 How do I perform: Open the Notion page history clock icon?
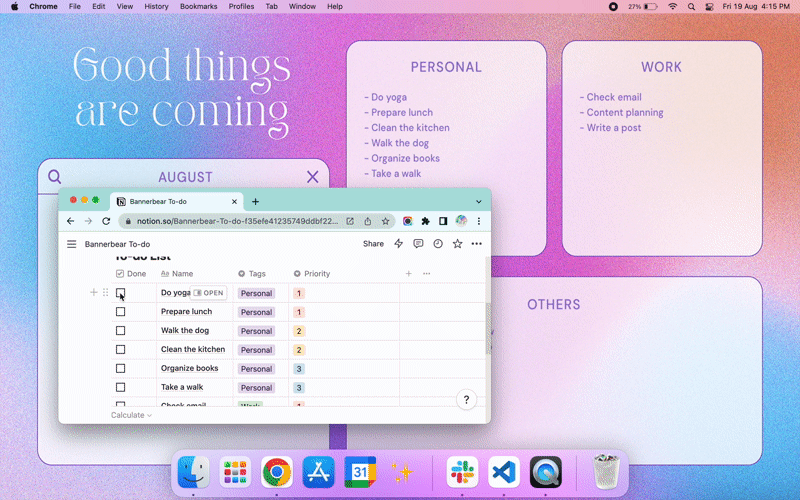(x=438, y=244)
